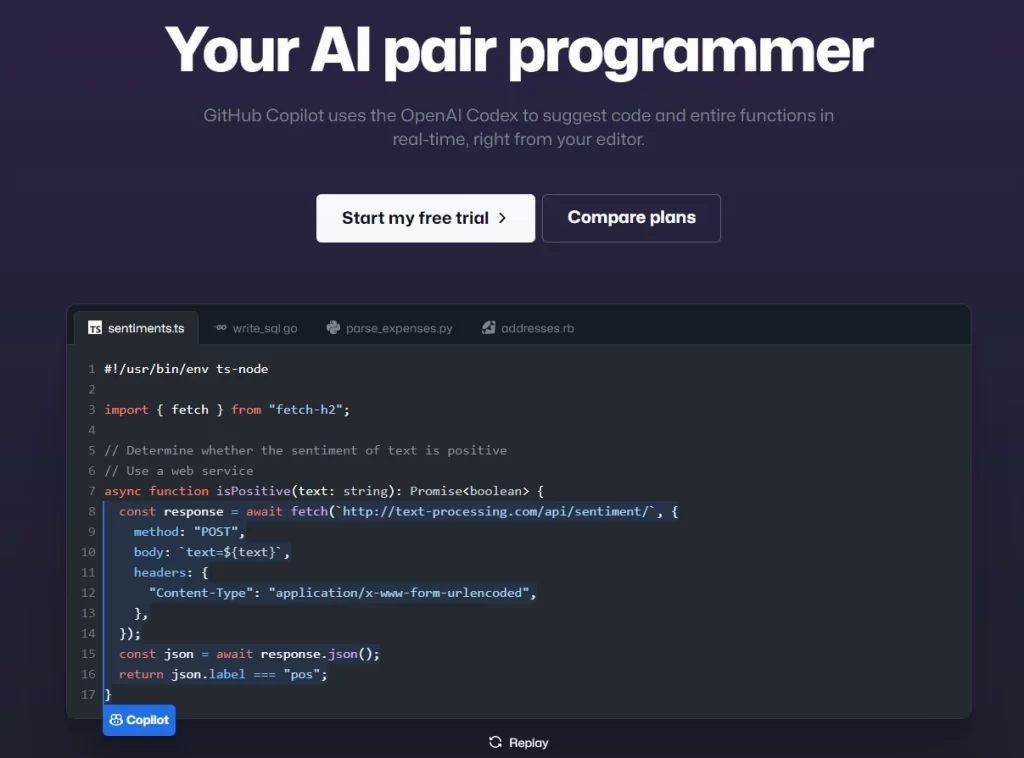Open the Compare plans page

click(x=631, y=218)
